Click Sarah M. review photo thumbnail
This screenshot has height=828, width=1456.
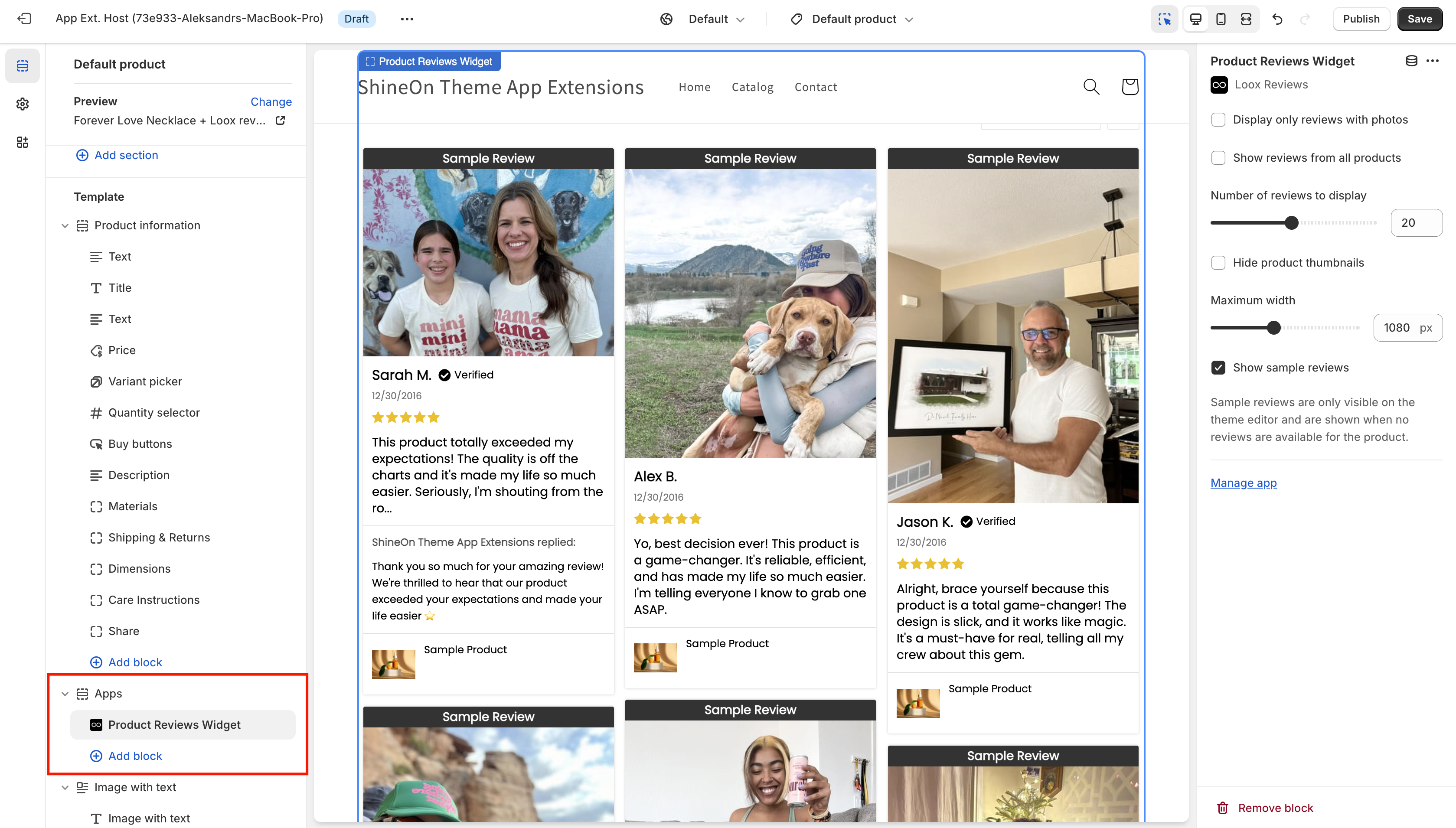click(489, 263)
